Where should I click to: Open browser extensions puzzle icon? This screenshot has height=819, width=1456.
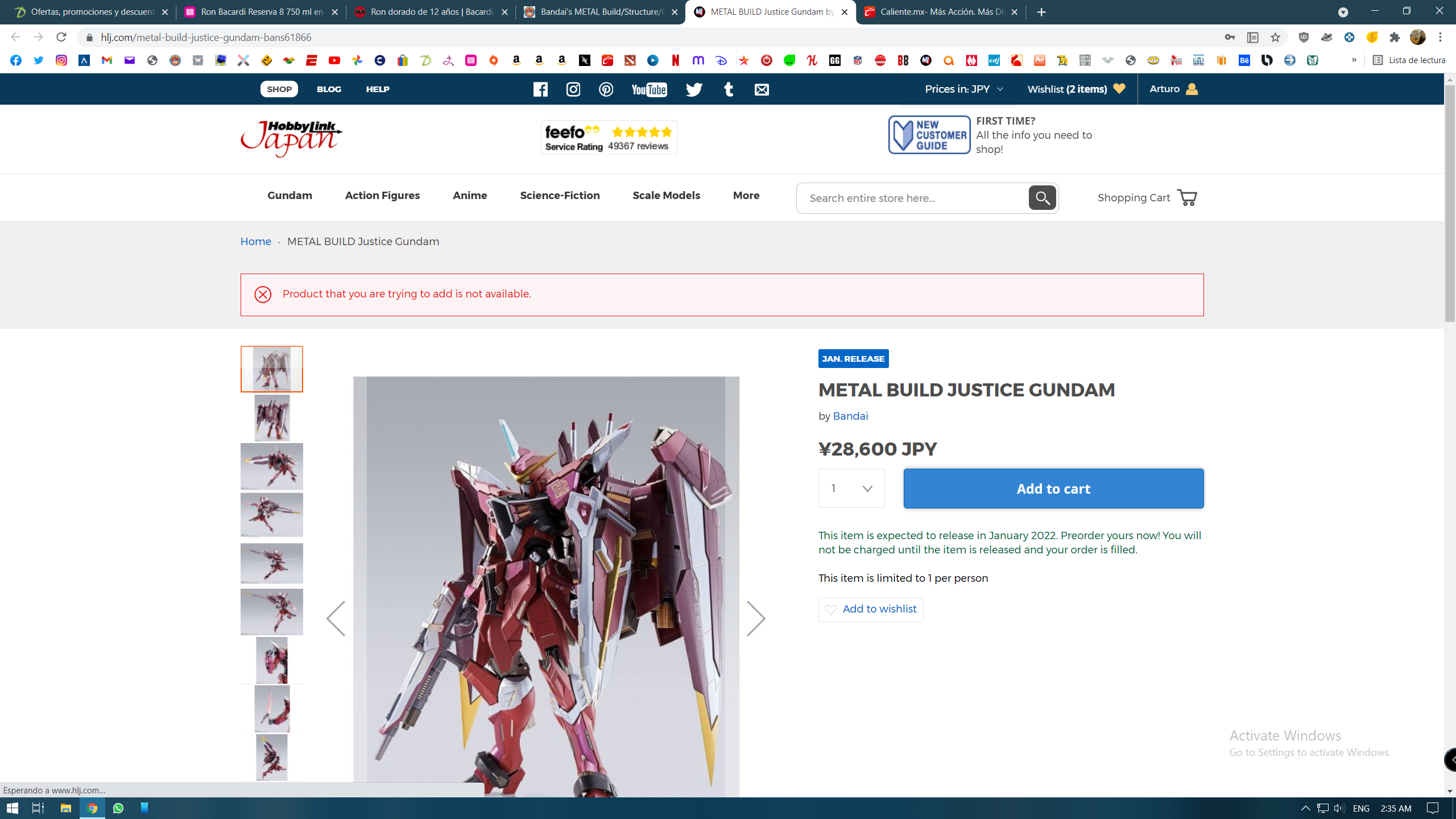tap(1395, 38)
